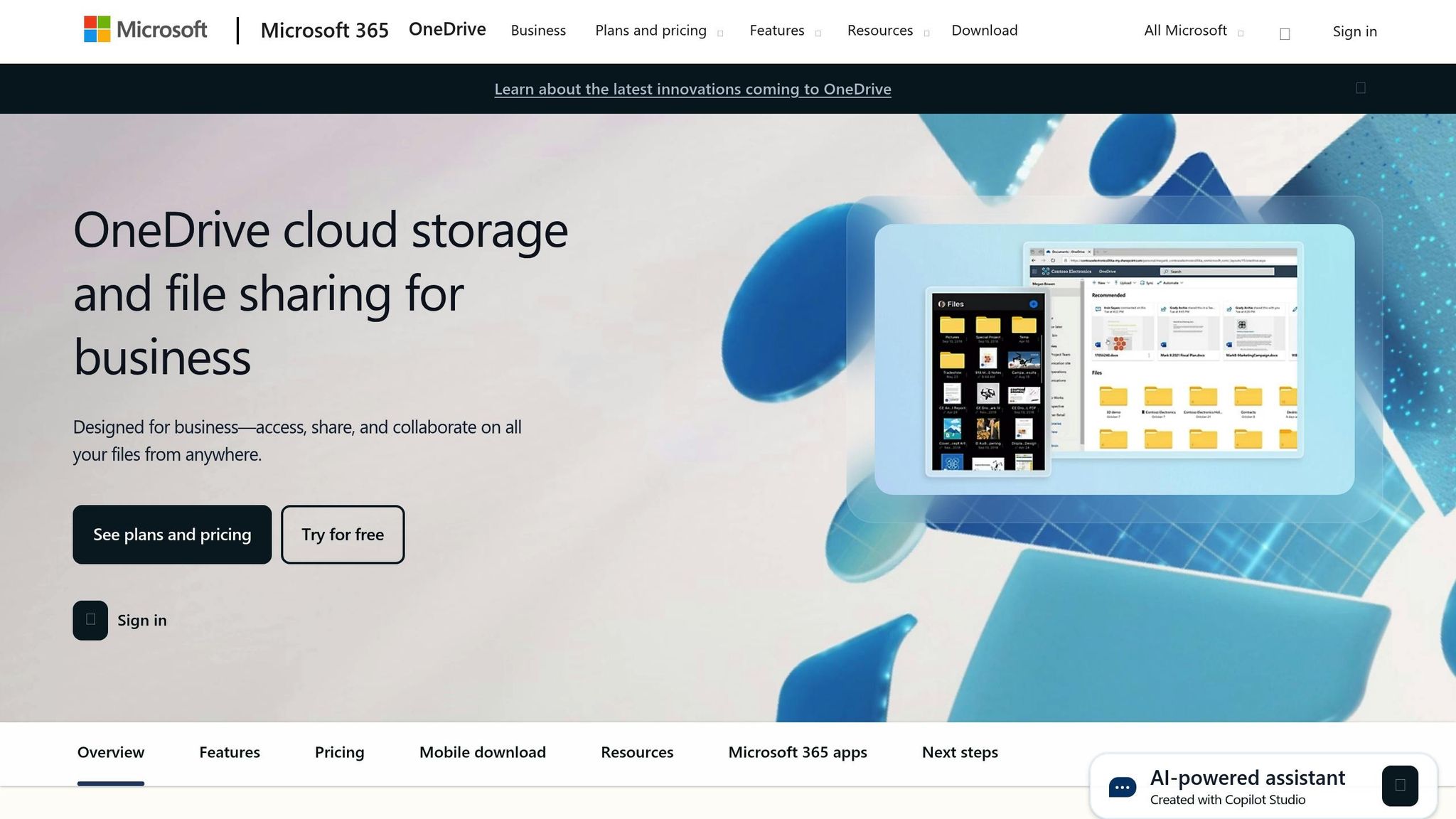This screenshot has width=1456, height=819.
Task: Switch to the Pricing tab
Action: [340, 751]
